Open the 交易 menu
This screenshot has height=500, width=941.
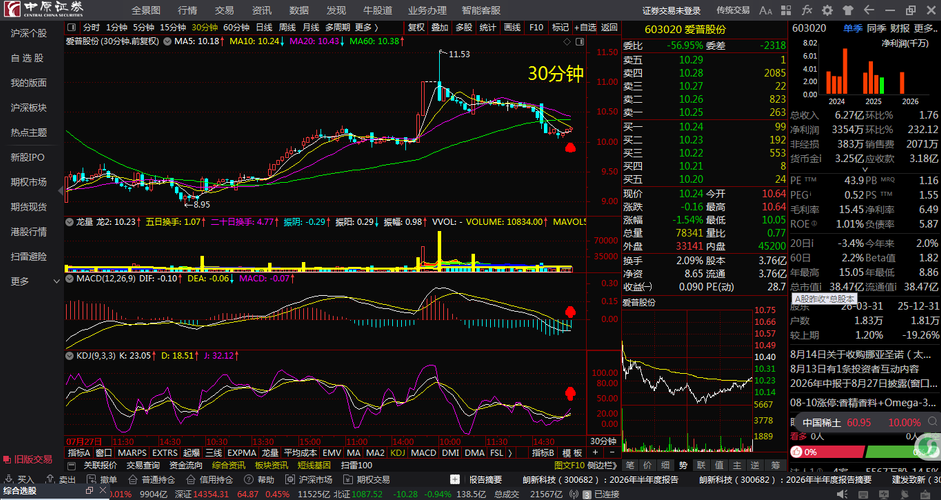pyautogui.click(x=224, y=10)
